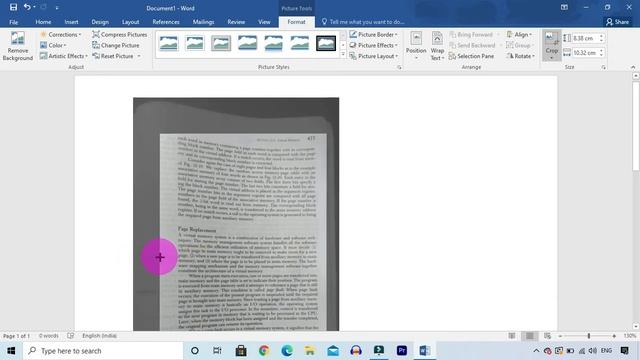Expand the Reset Picture dropdown arrow

coord(139,56)
